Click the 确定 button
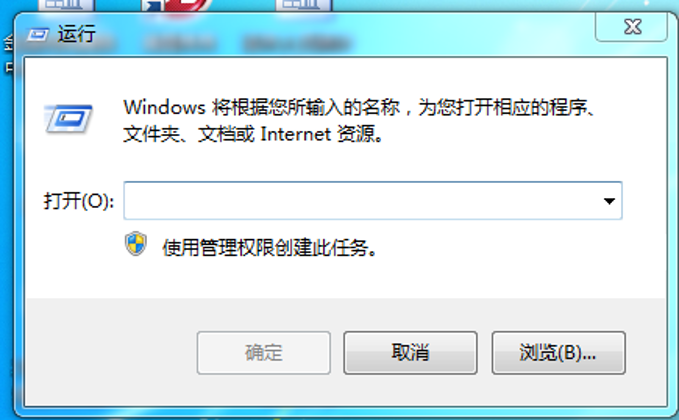Image resolution: width=679 pixels, height=420 pixels. [x=263, y=353]
